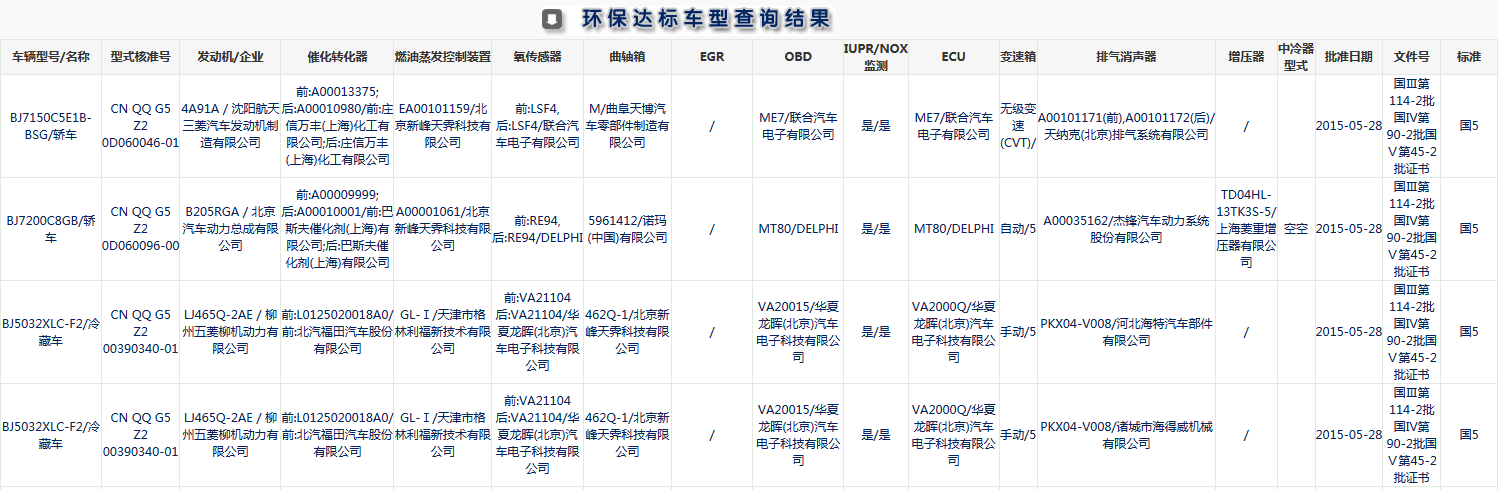Image resolution: width=1498 pixels, height=490 pixels.
Task: Select ME7/联合汽车电子 in the OBD column
Action: 798,125
